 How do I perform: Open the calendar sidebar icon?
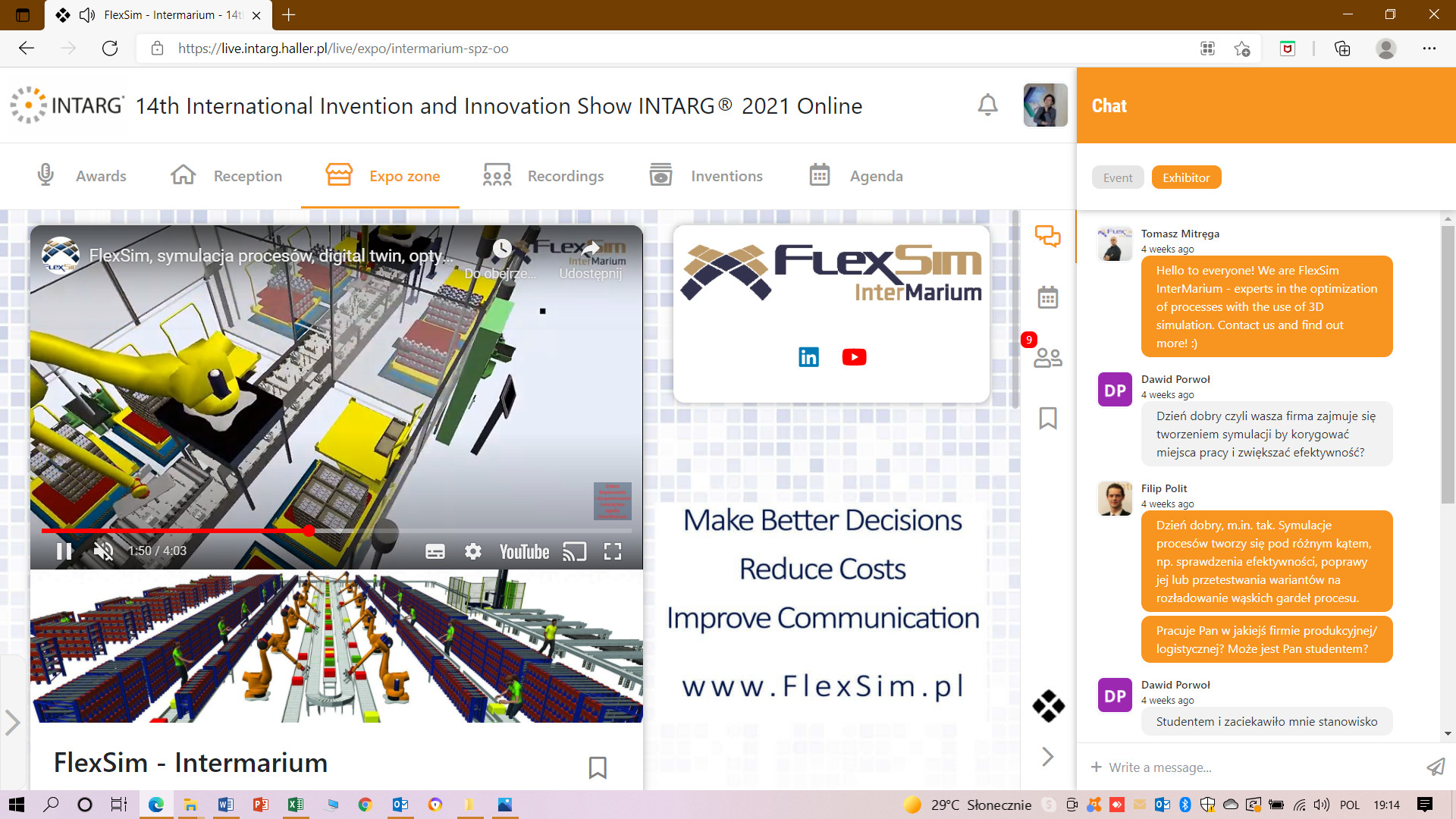click(1048, 297)
